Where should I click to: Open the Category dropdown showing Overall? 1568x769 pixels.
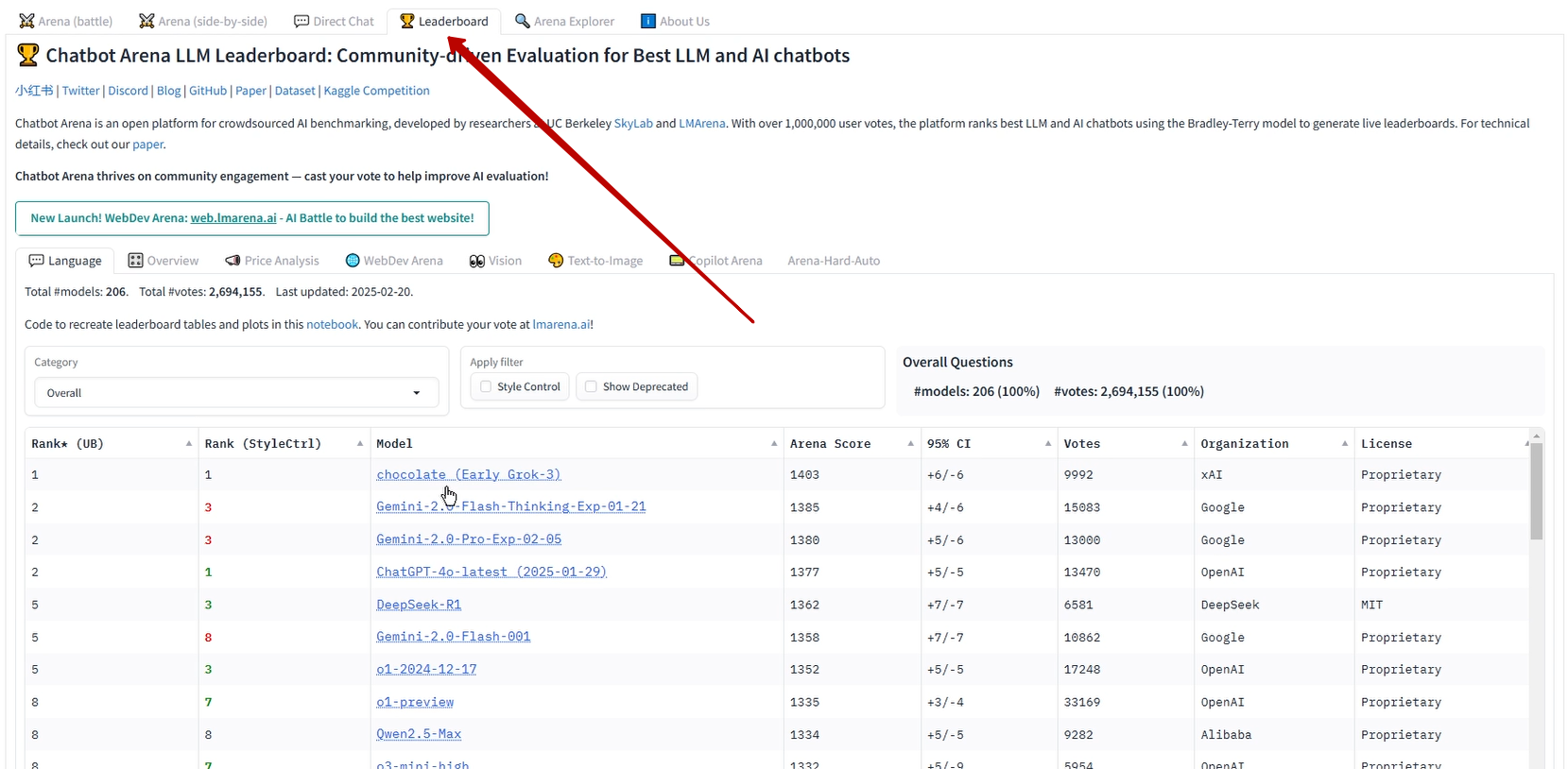click(x=236, y=393)
